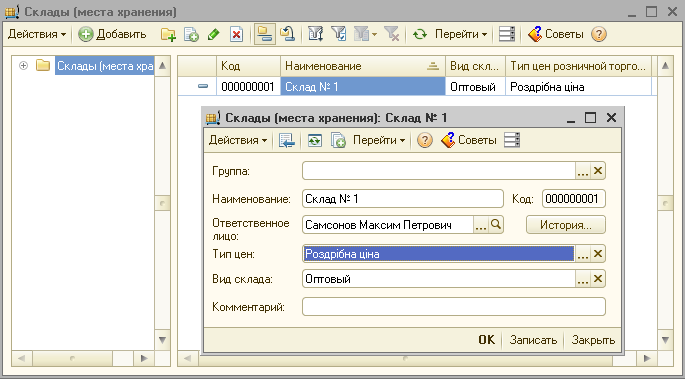
Task: Sort by Наименование column header
Action: coord(363,66)
